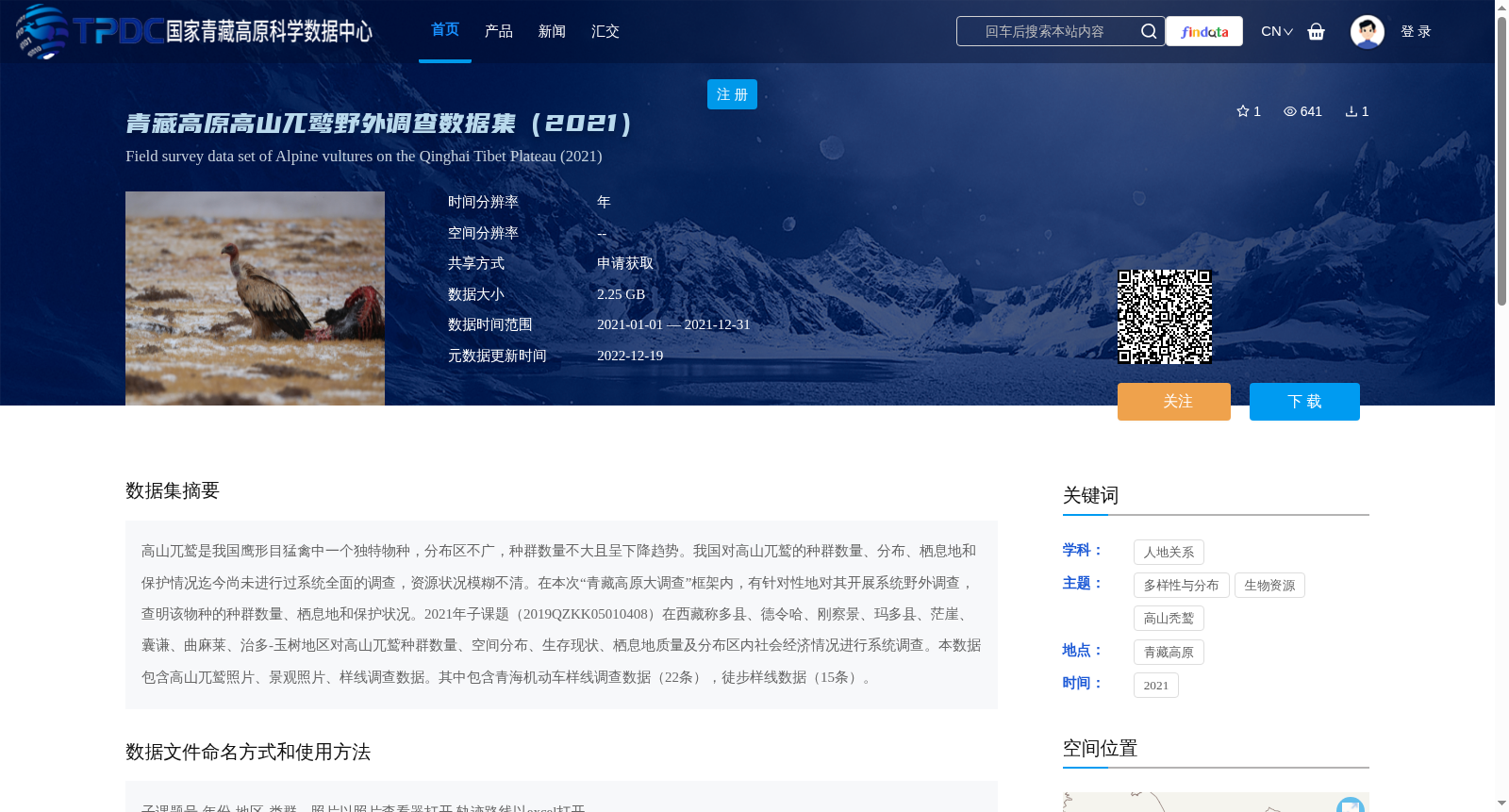
Task: Click the 数据集摘要 section heading
Action: (173, 490)
